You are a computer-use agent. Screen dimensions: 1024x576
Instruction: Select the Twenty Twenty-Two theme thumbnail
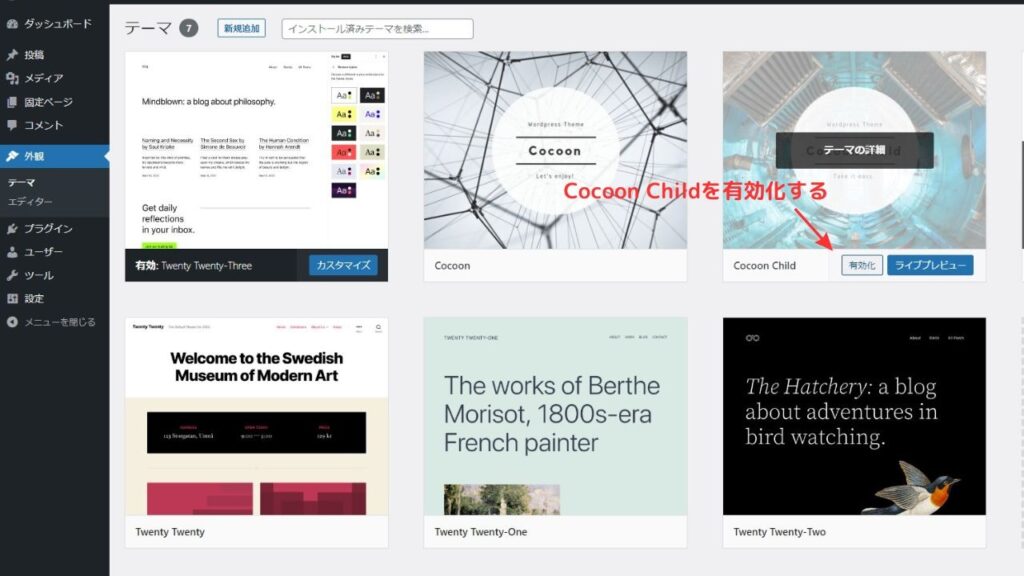point(854,417)
